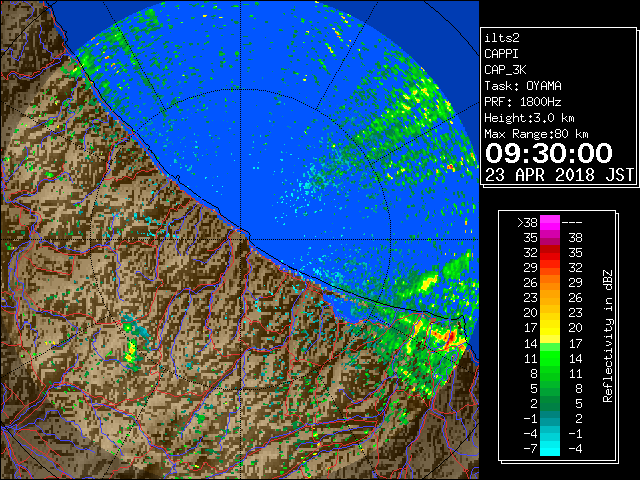Click the ">38" legend label
Viewport: 640px width, 480px height.
(527, 222)
